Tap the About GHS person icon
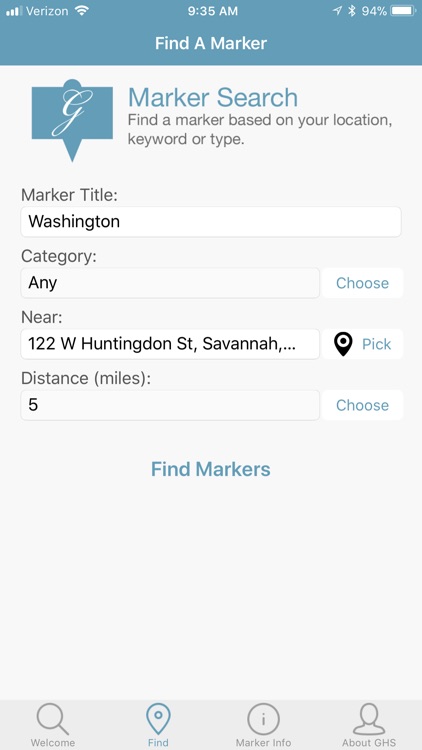 369,719
